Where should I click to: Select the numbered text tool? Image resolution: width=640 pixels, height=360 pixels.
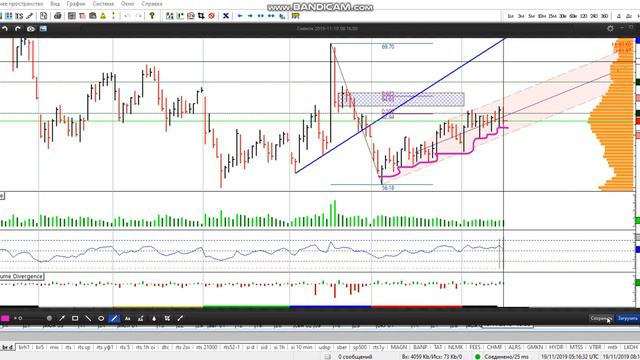(141, 318)
